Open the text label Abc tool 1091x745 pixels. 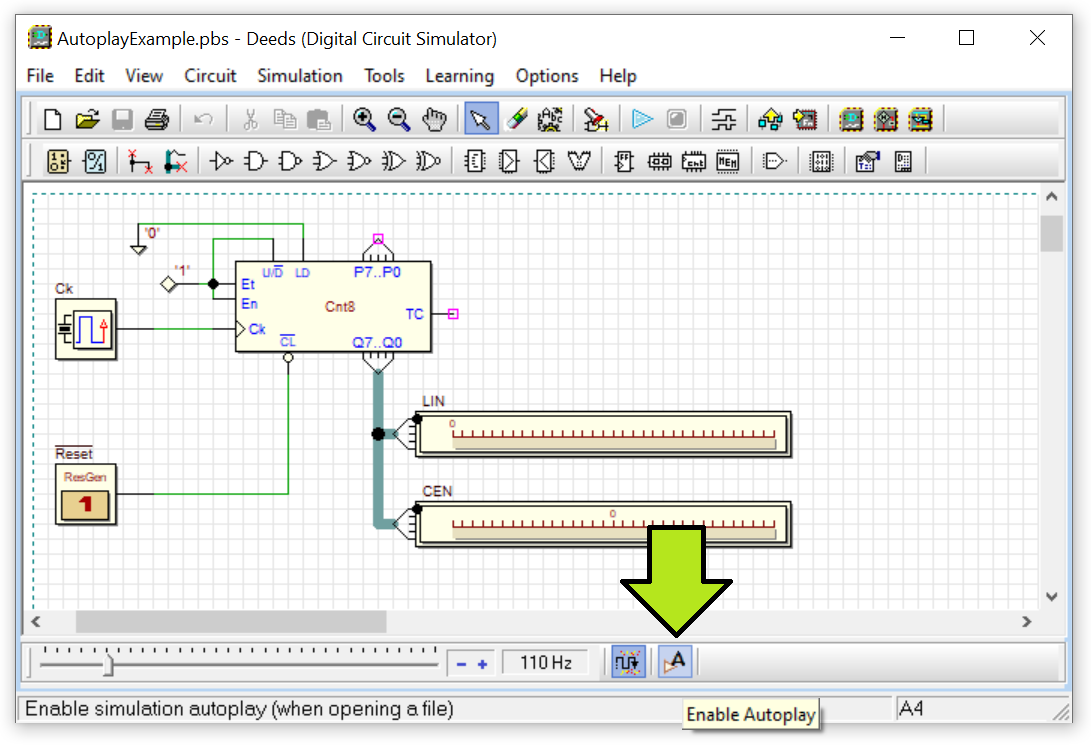tap(550, 120)
